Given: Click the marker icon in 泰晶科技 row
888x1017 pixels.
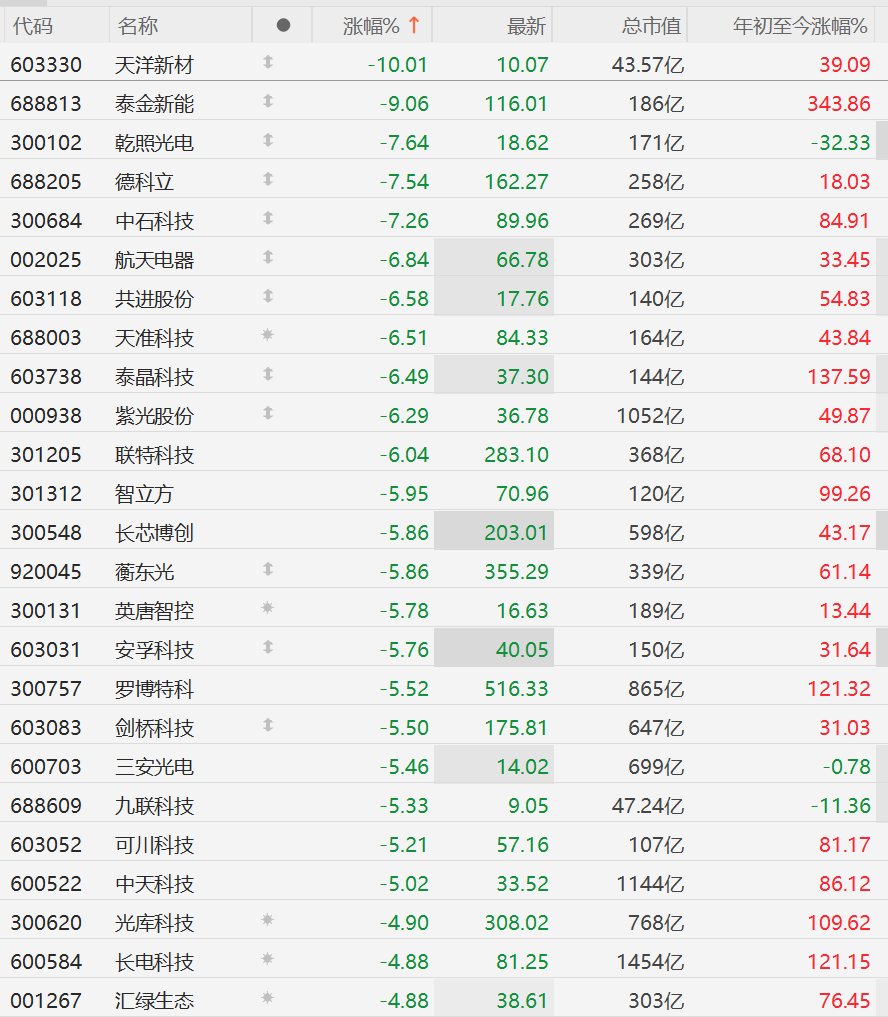Looking at the screenshot, I should tap(268, 374).
